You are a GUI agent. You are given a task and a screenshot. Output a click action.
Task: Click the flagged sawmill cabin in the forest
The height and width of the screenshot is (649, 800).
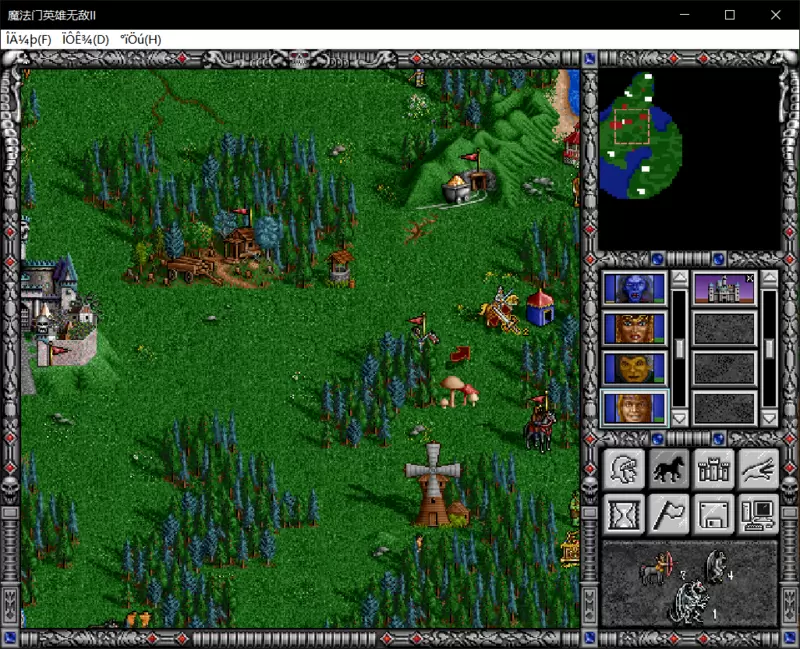pyautogui.click(x=241, y=239)
